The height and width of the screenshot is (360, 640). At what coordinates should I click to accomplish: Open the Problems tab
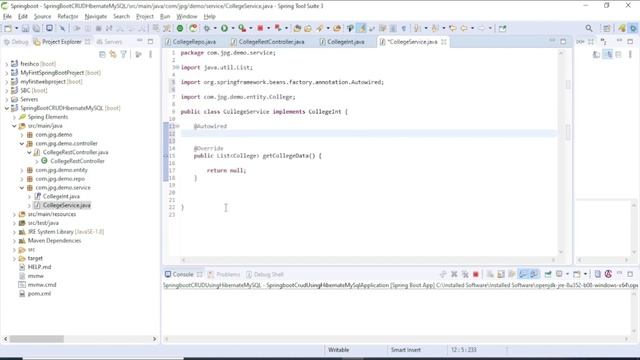tap(224, 274)
